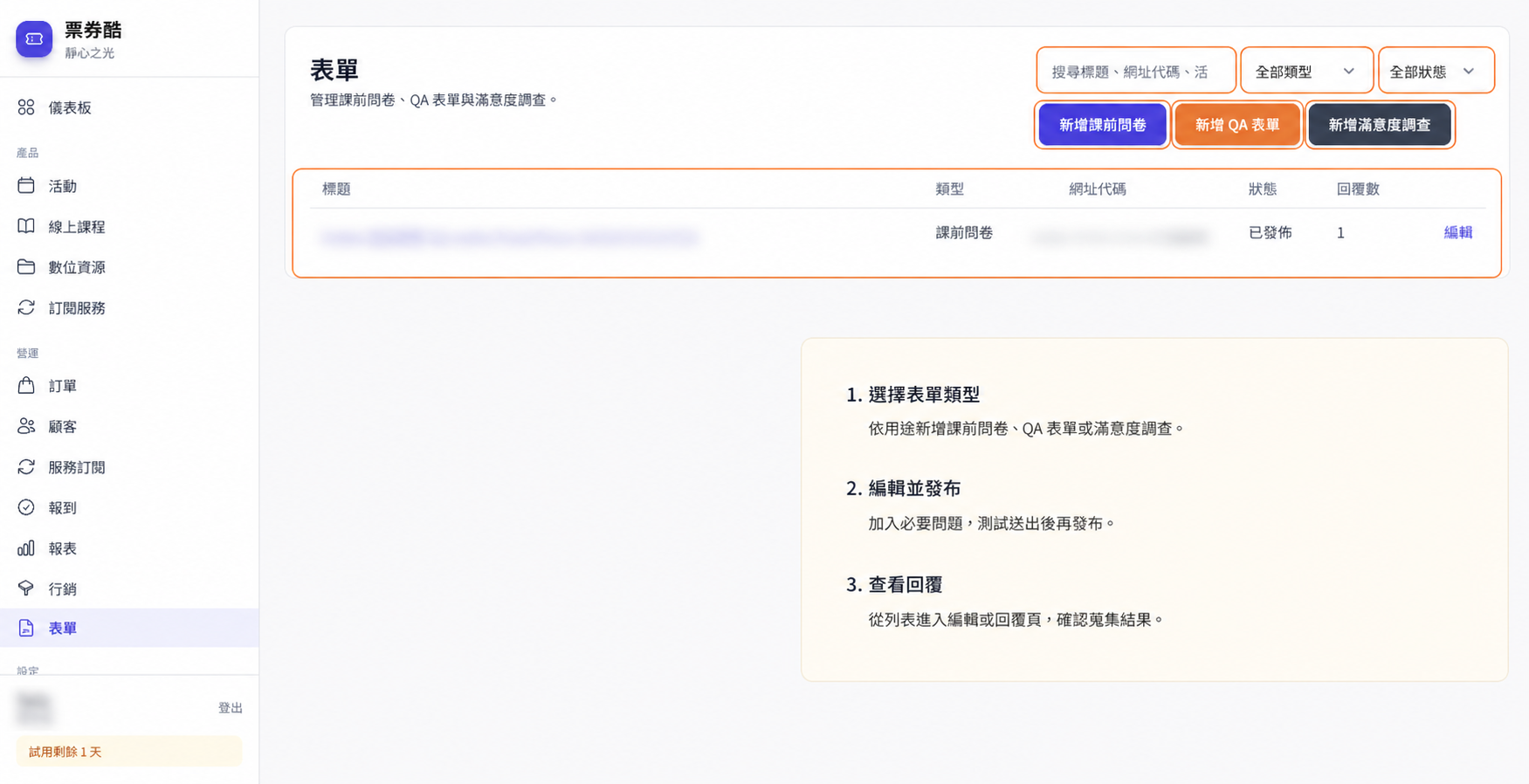Go to 活動 in the sidebar
Viewport: 1529px width, 784px height.
(x=129, y=186)
